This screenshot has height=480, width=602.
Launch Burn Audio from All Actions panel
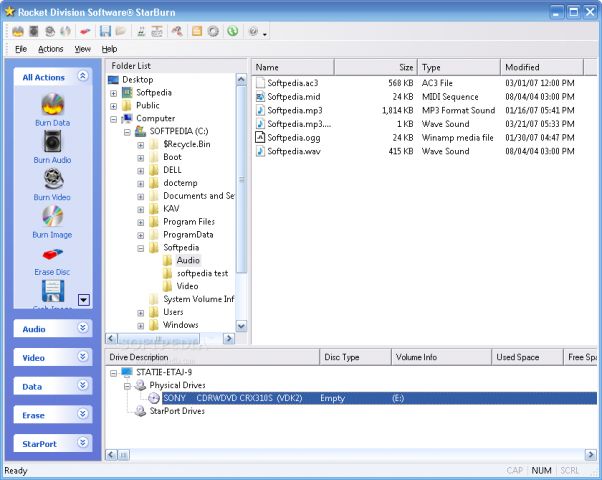tap(52, 147)
